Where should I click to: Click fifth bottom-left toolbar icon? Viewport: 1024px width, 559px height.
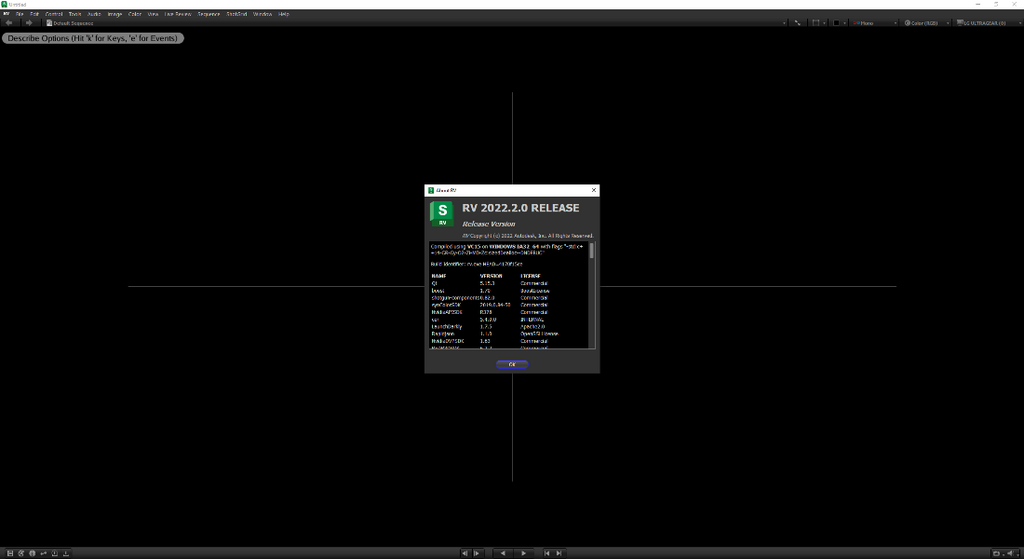pyautogui.click(x=54, y=553)
